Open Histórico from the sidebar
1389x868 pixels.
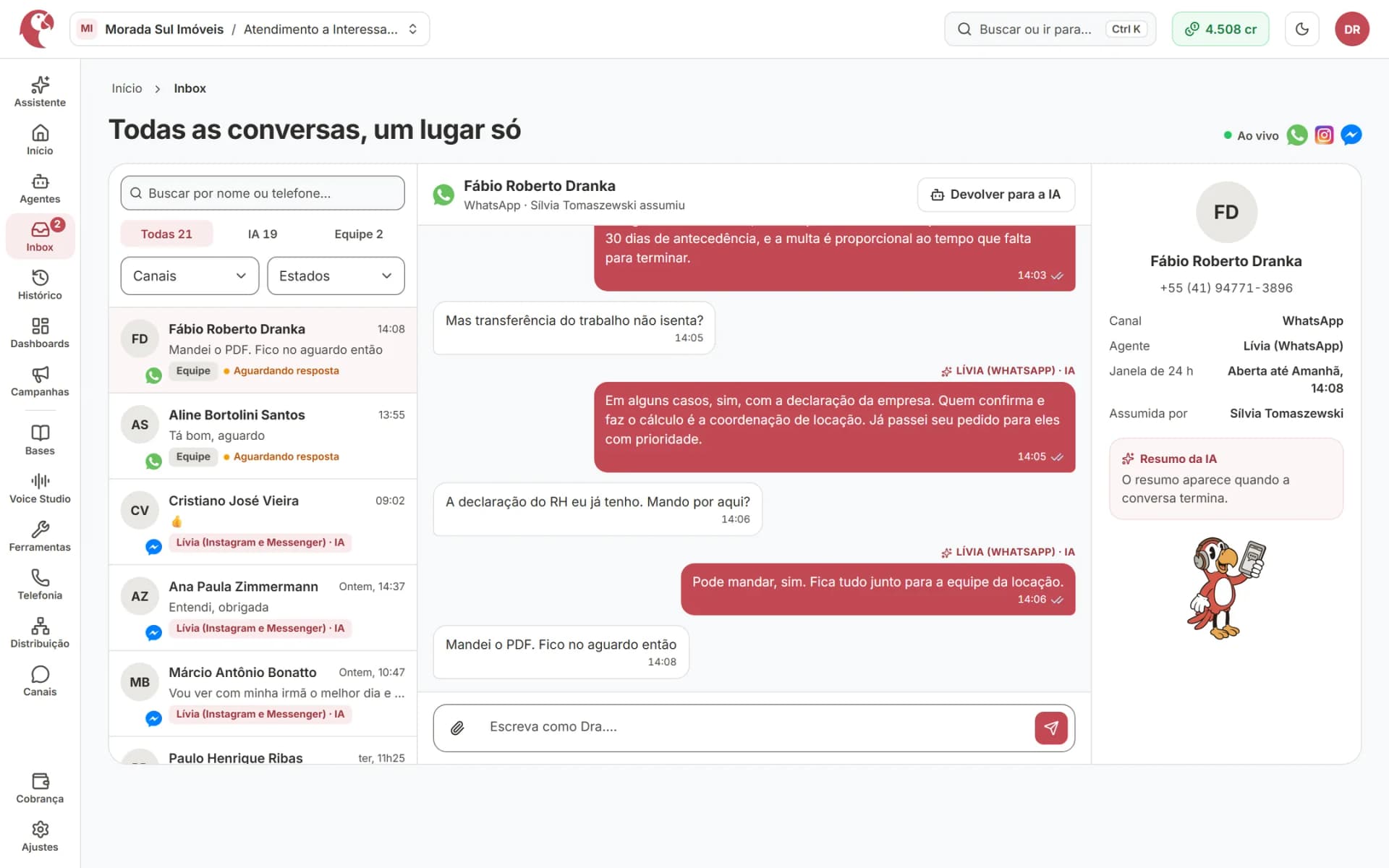40,285
